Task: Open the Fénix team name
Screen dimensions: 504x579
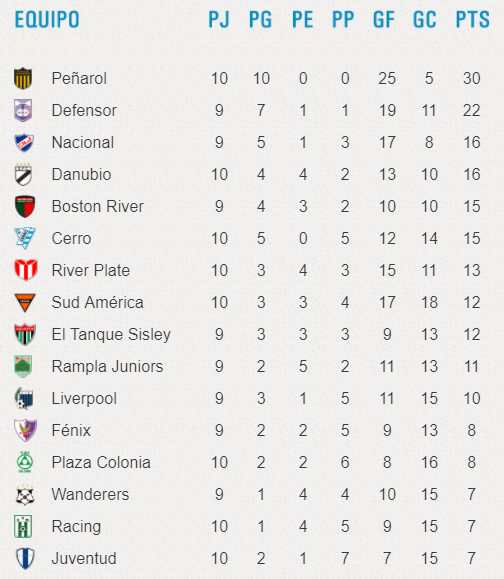Action: point(71,430)
